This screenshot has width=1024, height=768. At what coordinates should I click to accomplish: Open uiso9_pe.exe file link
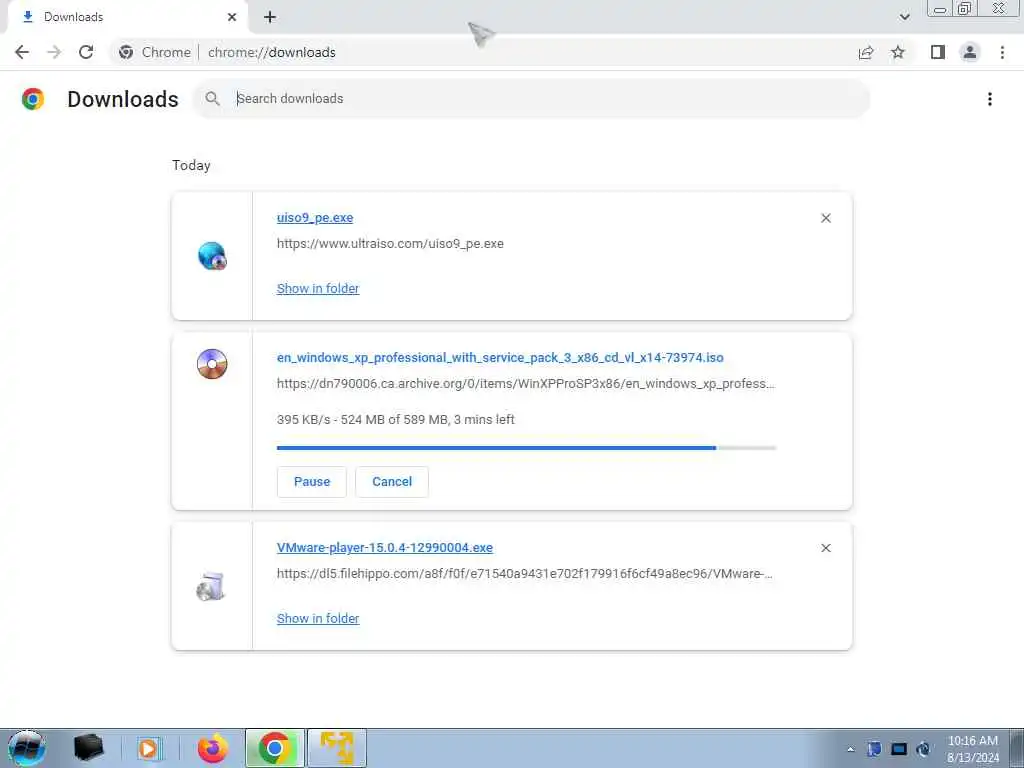tap(315, 217)
